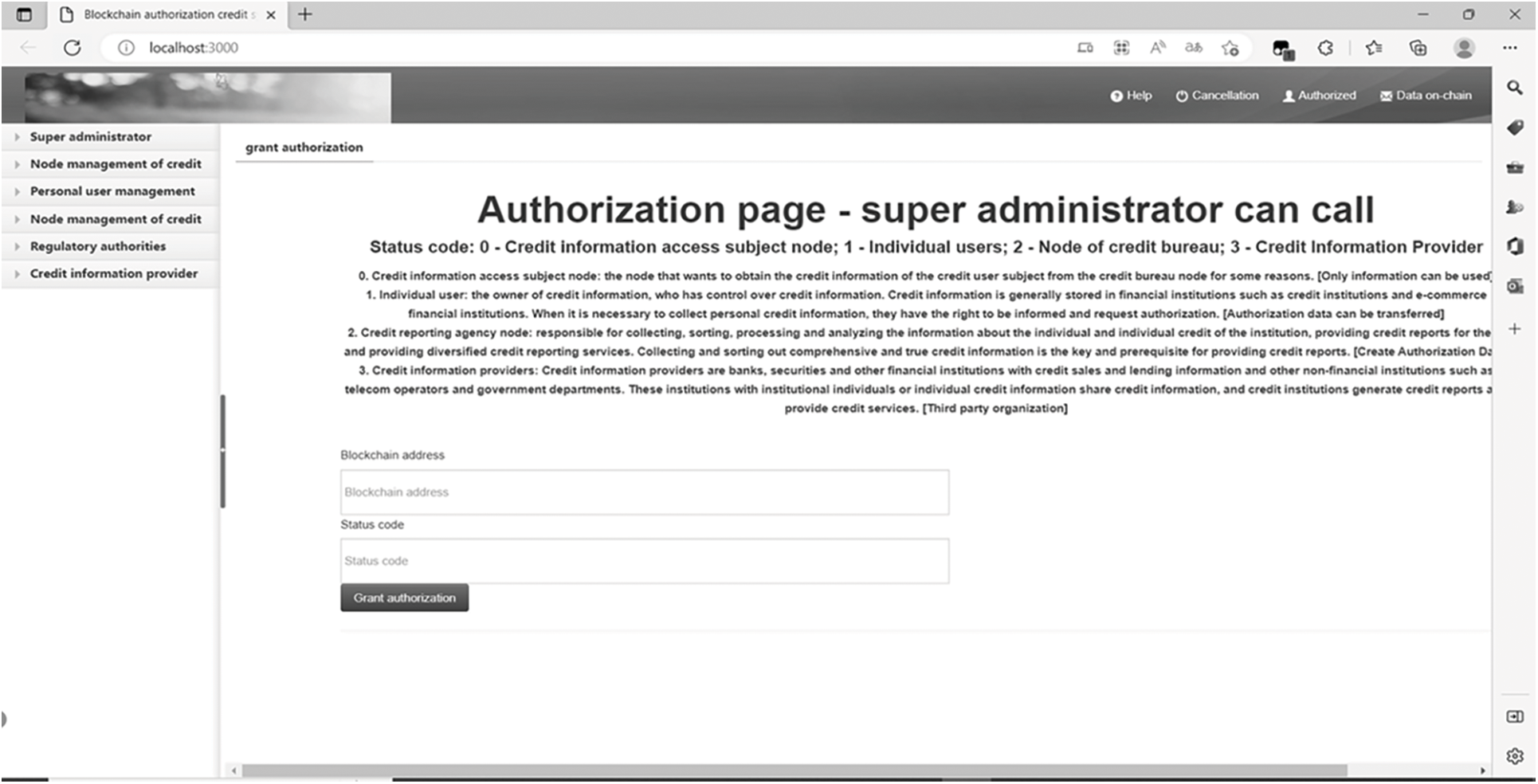
Task: Click the Blockchain address input field
Action: click(644, 492)
